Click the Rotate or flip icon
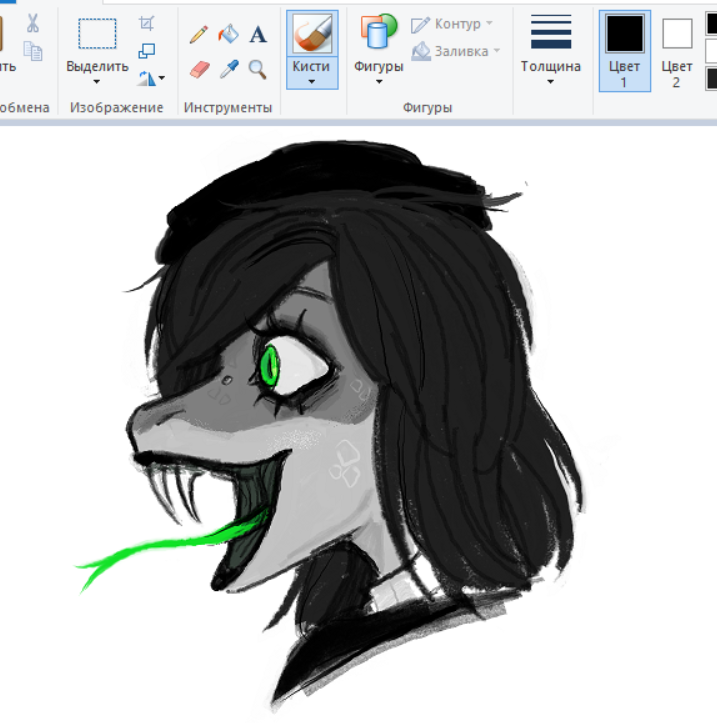The image size is (717, 723). pos(147,78)
